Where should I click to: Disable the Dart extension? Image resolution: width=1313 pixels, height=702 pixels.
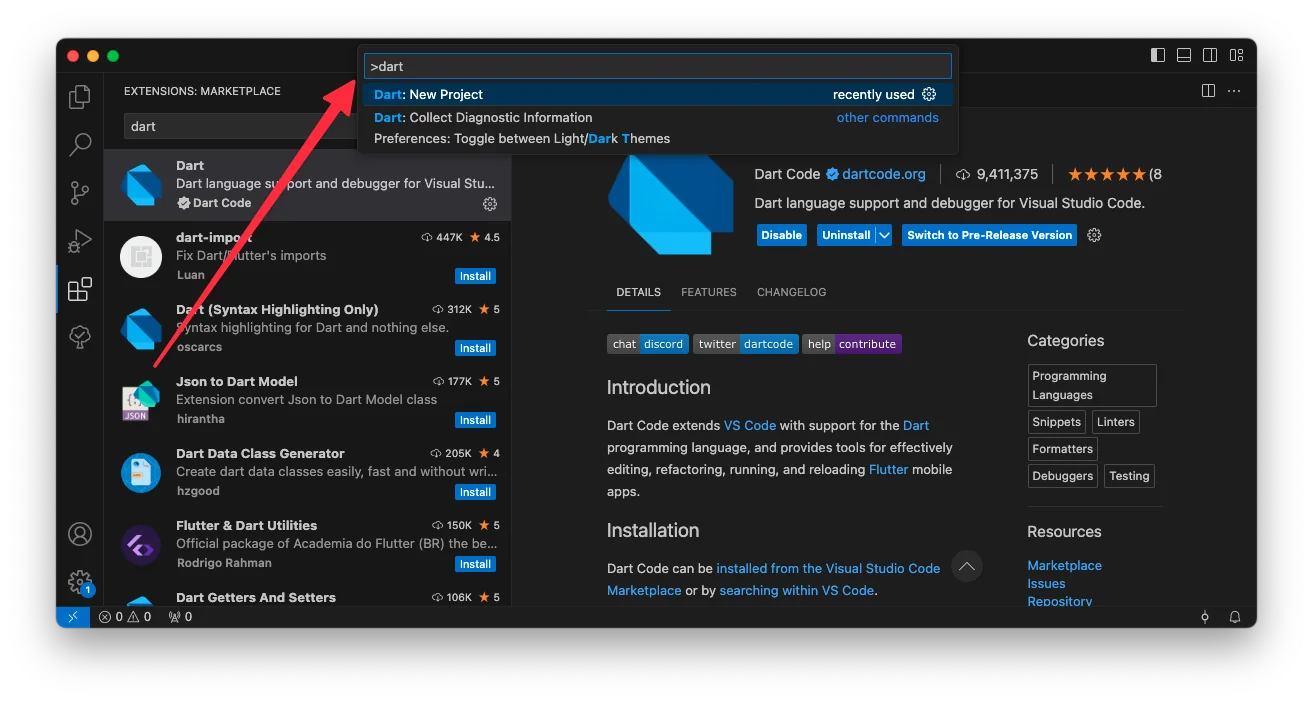[781, 235]
